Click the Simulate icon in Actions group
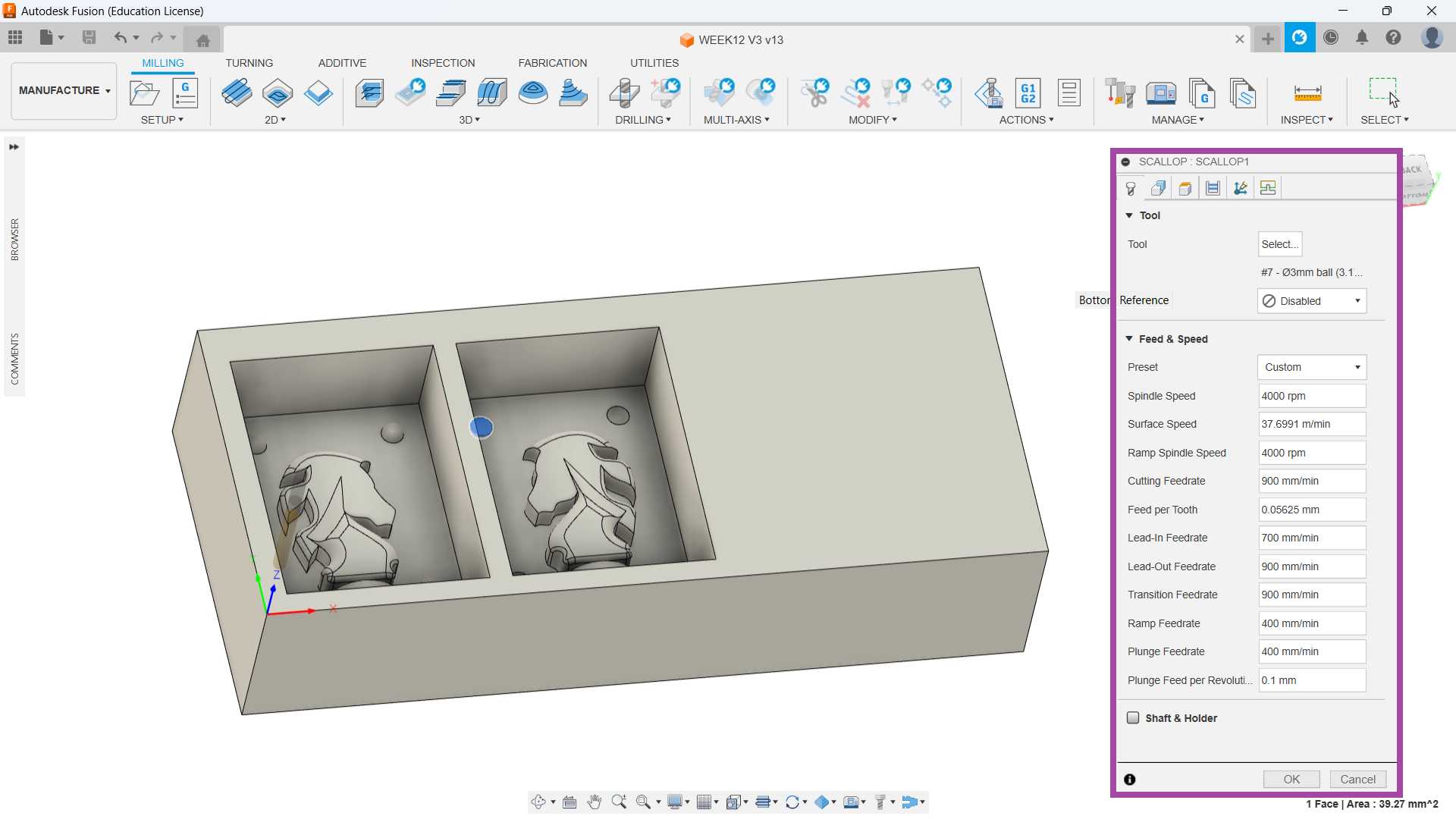The height and width of the screenshot is (819, 1456). (988, 93)
